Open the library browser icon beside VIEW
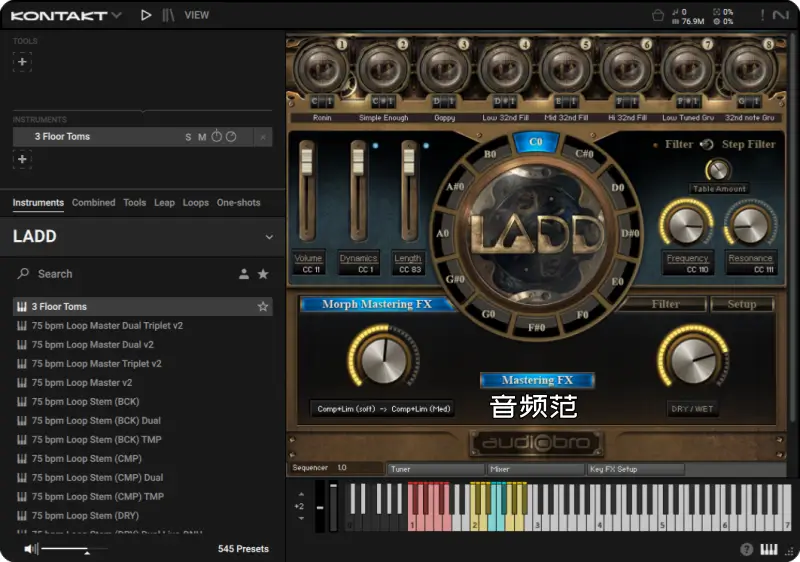 tap(169, 15)
